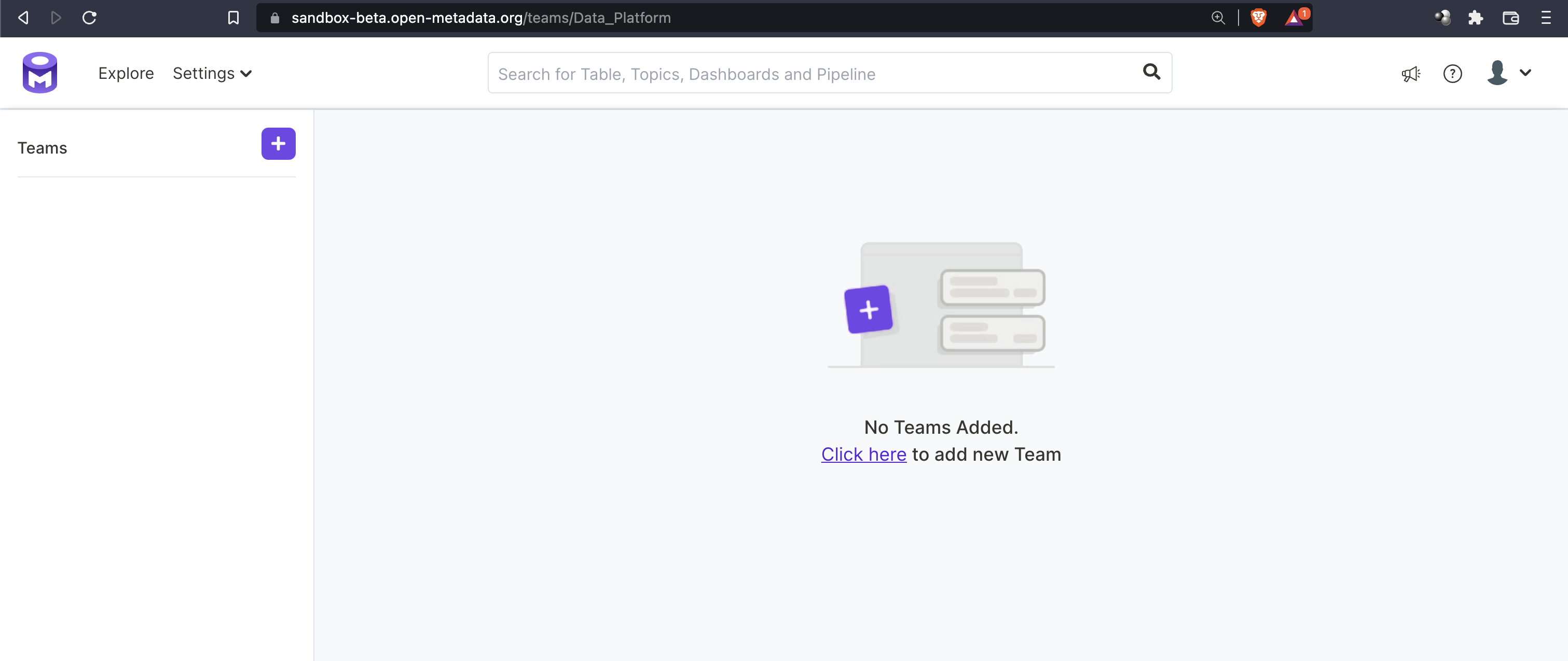This screenshot has width=1568, height=661.
Task: Reload the current page
Action: [x=89, y=18]
